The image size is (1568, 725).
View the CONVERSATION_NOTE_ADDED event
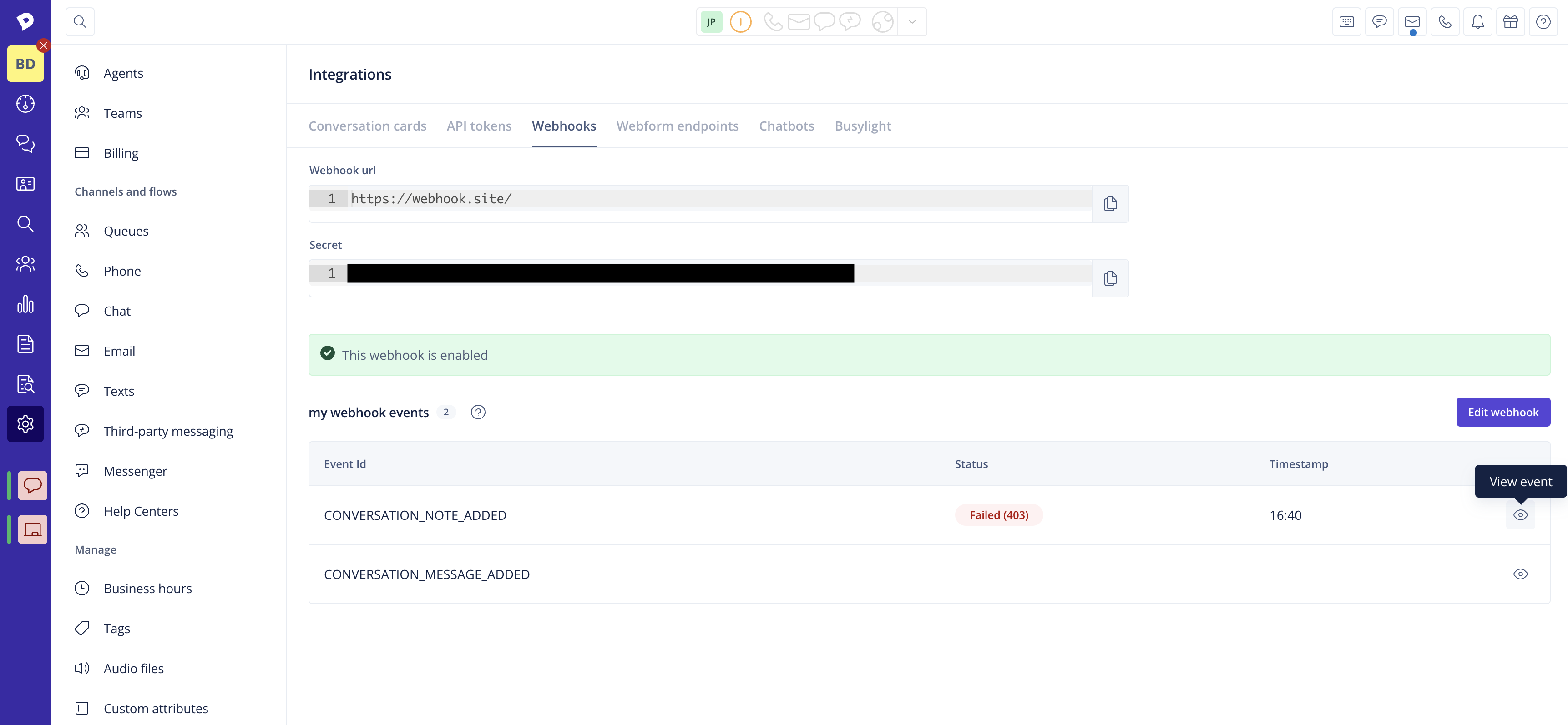[1520, 515]
